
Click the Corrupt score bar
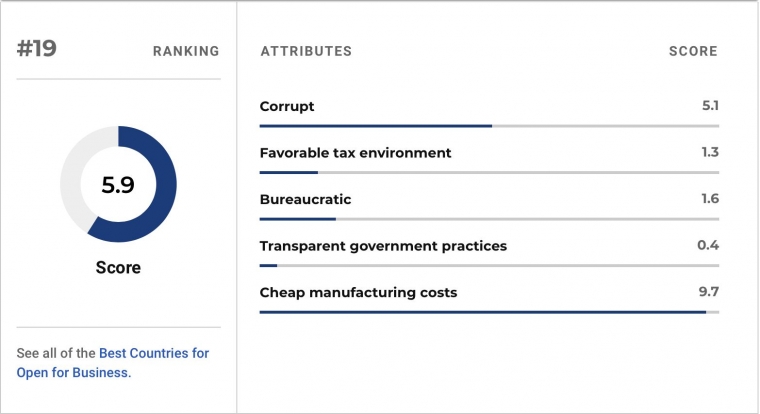[x=489, y=126]
